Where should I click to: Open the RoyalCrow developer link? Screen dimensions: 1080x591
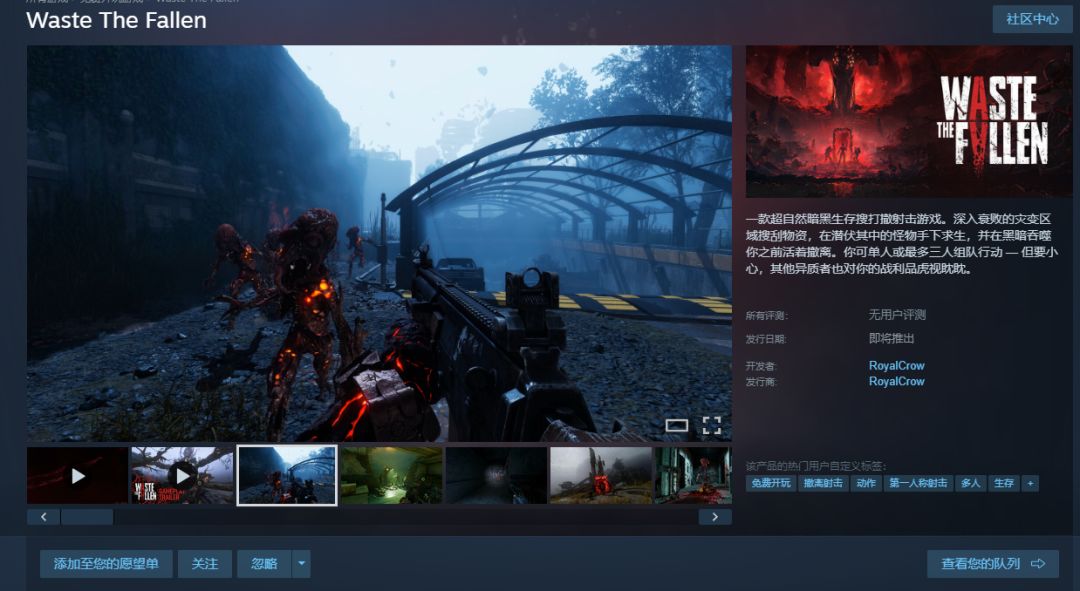click(896, 366)
